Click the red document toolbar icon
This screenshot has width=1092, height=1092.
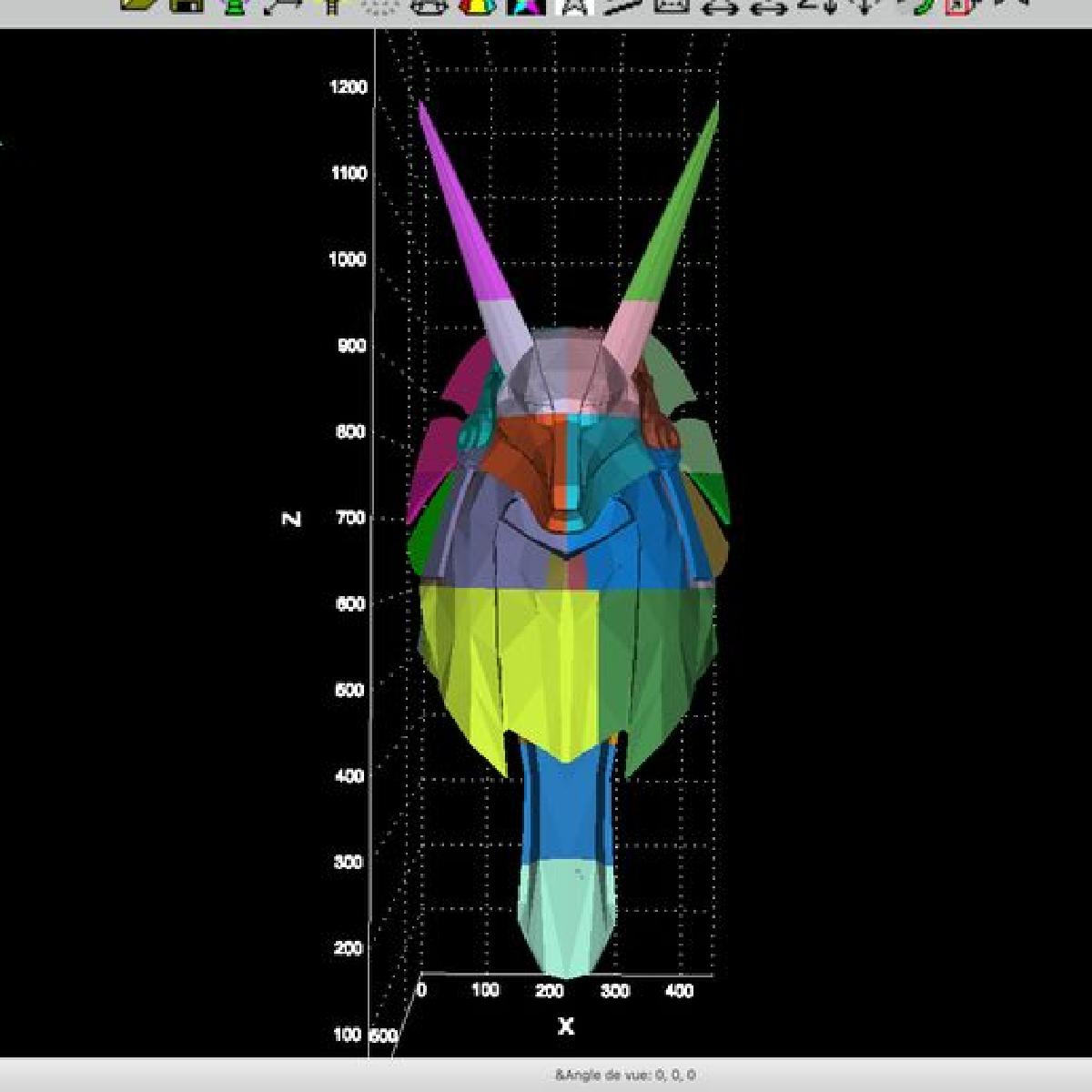click(958, 5)
